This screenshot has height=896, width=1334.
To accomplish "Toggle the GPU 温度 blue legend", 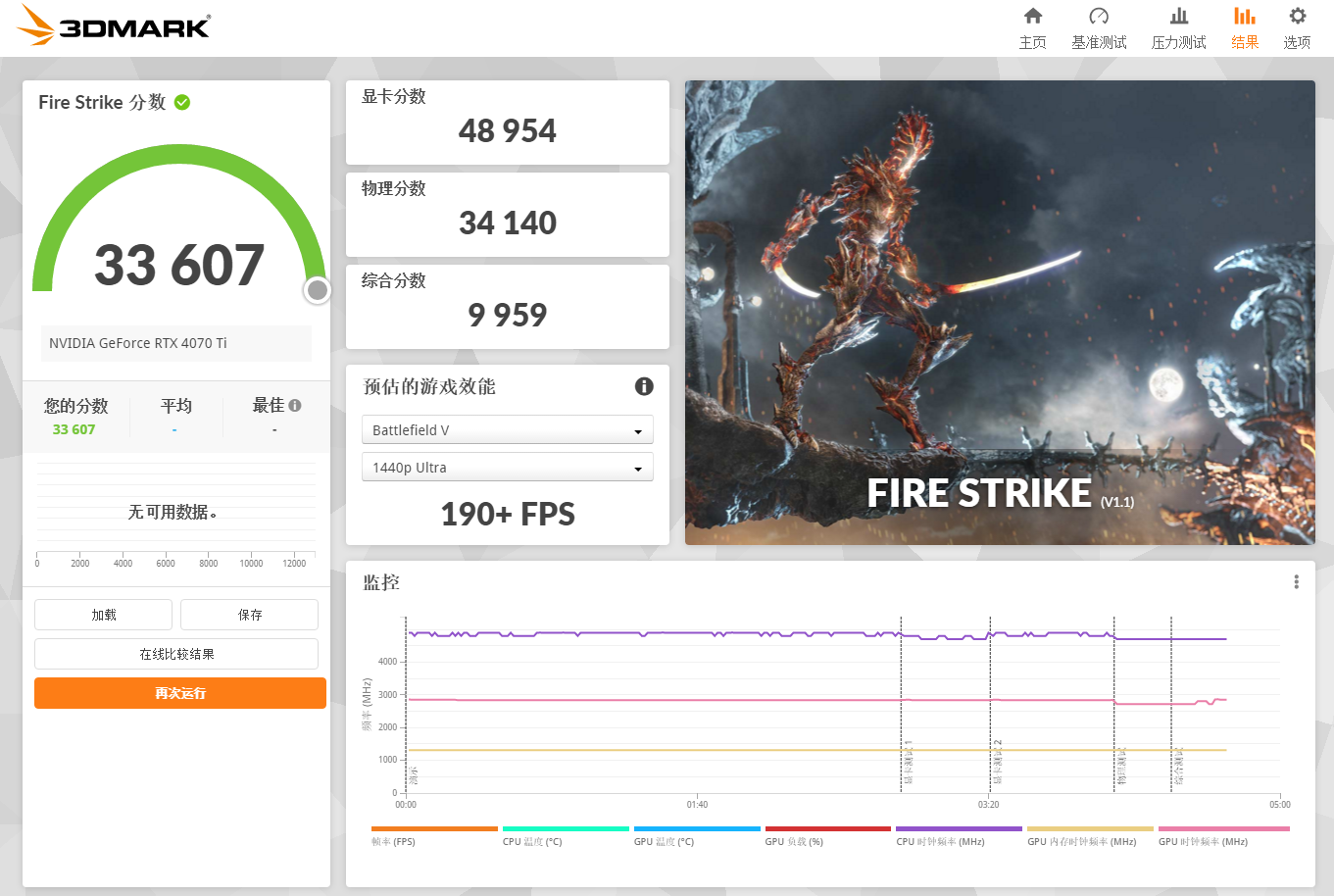I will coord(697,836).
